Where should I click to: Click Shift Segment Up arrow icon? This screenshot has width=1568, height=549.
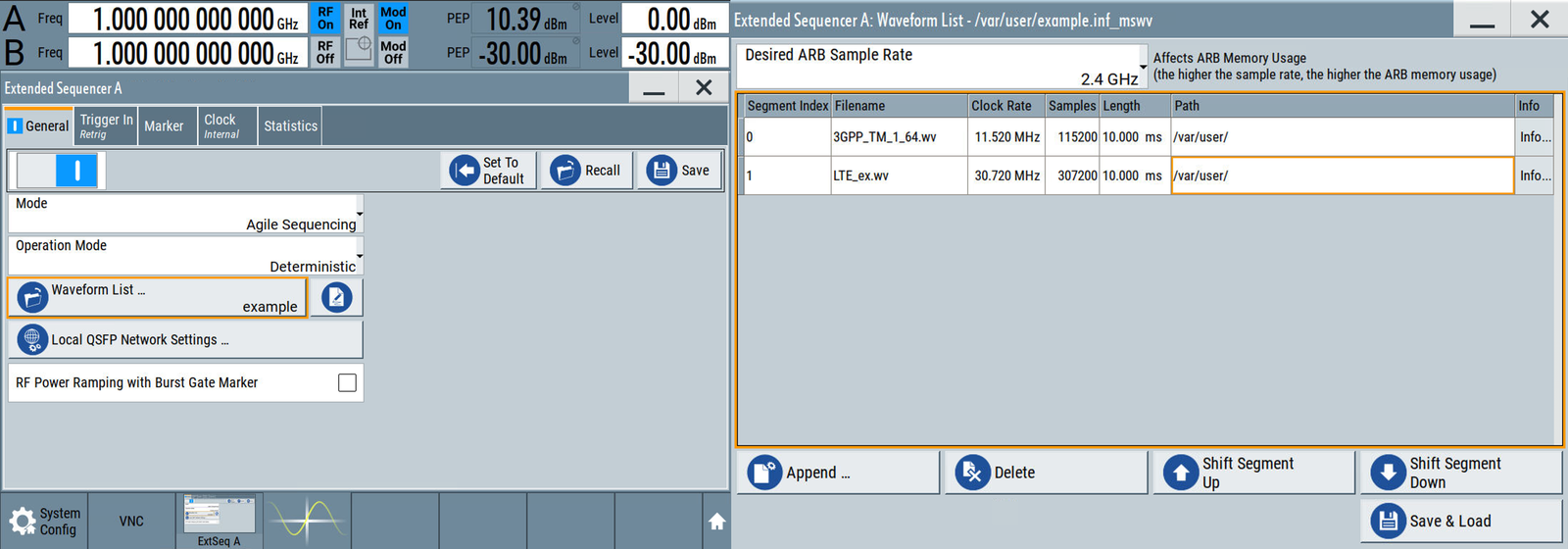pos(1181,473)
